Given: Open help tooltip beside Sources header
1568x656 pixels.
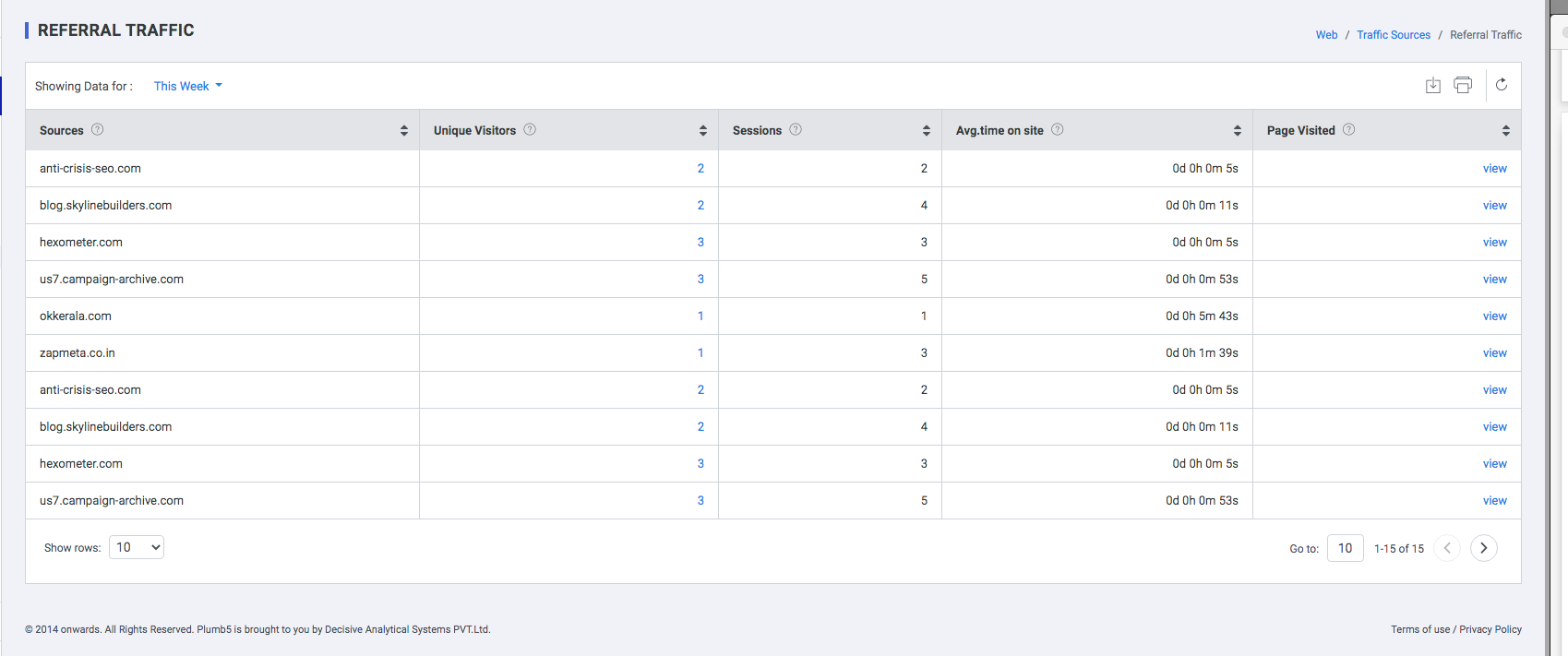Looking at the screenshot, I should tap(97, 130).
